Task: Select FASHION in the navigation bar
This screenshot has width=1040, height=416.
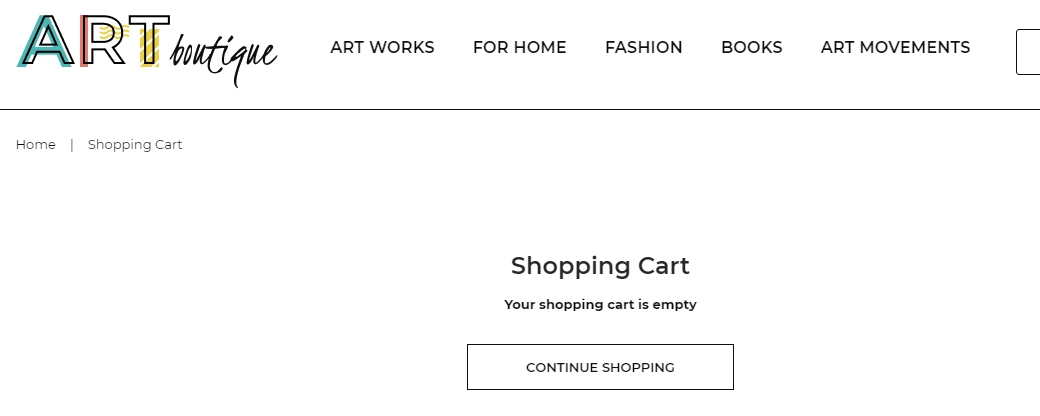Action: coord(643,48)
